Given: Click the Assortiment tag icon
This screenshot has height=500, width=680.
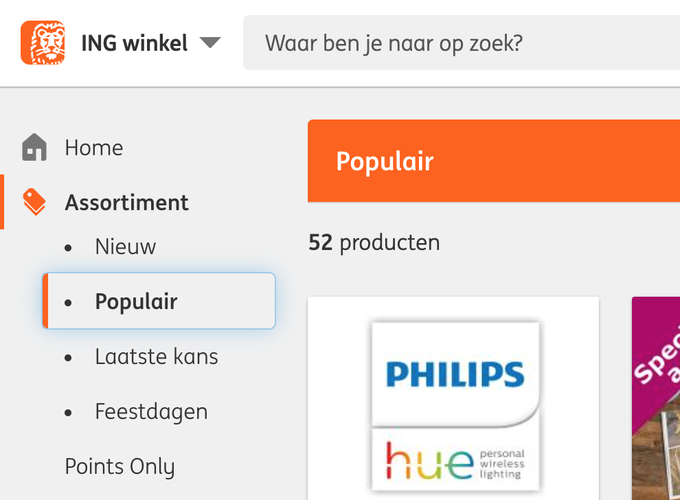Looking at the screenshot, I should point(35,202).
